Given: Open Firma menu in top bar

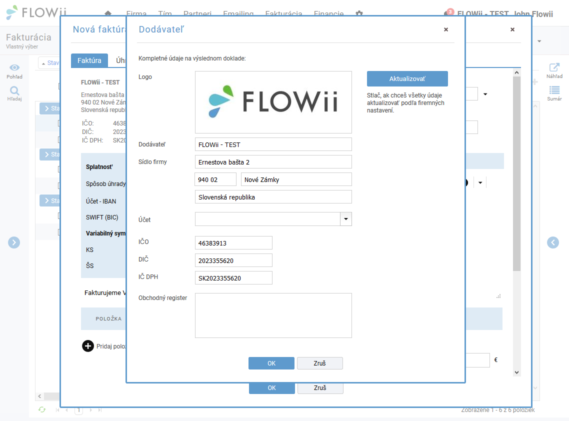Looking at the screenshot, I should coord(136,14).
